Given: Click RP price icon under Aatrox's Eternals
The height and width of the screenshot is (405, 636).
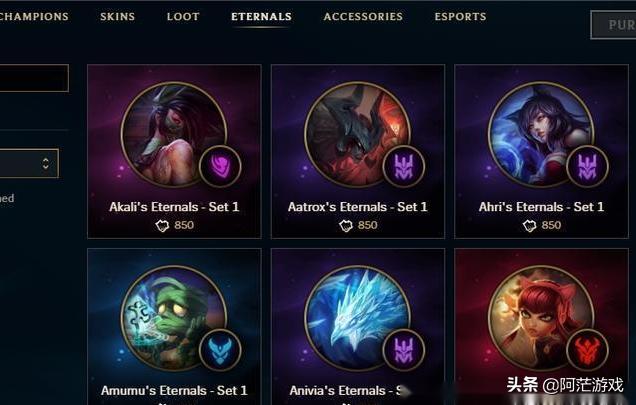Looking at the screenshot, I should click(x=346, y=225).
